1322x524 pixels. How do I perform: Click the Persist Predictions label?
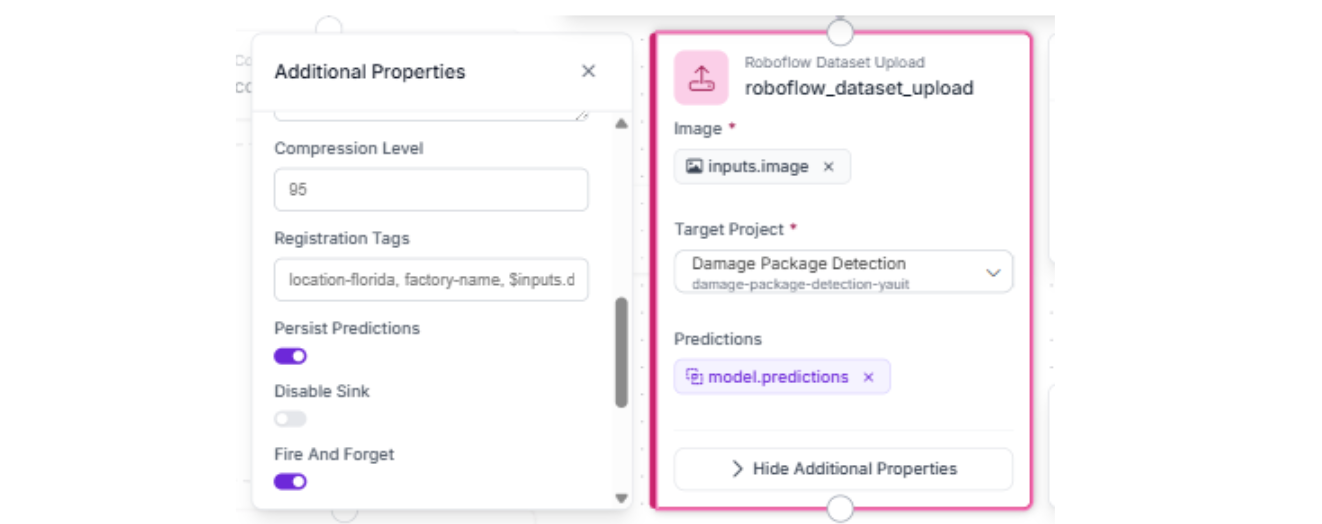[x=347, y=328]
